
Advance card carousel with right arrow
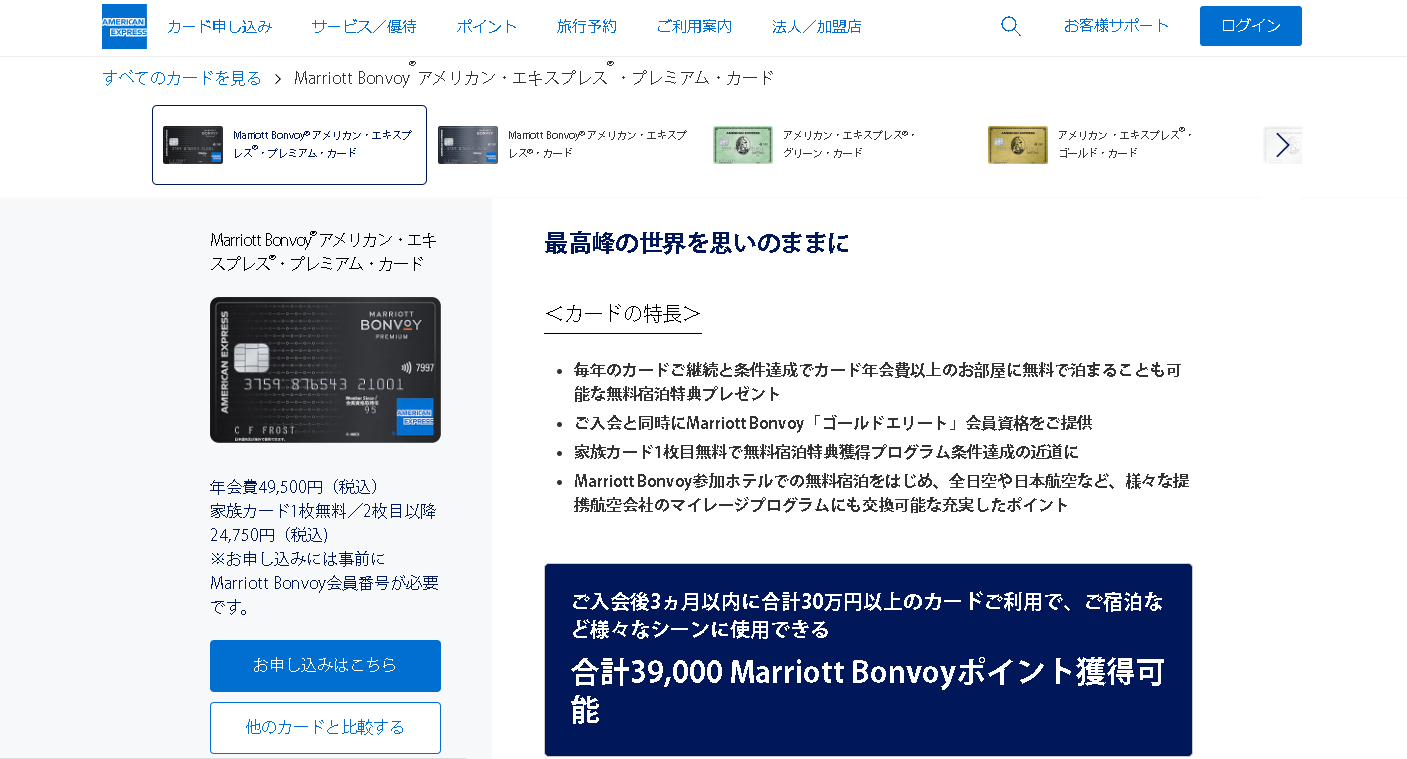tap(1283, 145)
